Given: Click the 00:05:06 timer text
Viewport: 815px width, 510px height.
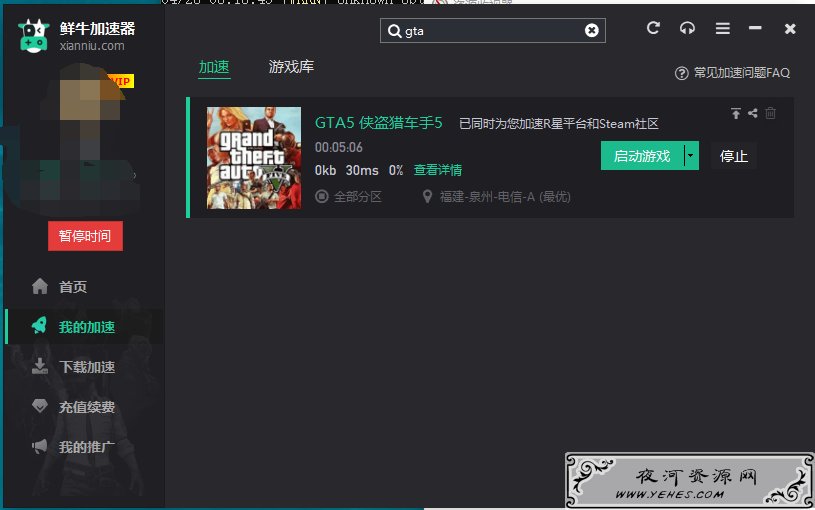Looking at the screenshot, I should tap(339, 148).
